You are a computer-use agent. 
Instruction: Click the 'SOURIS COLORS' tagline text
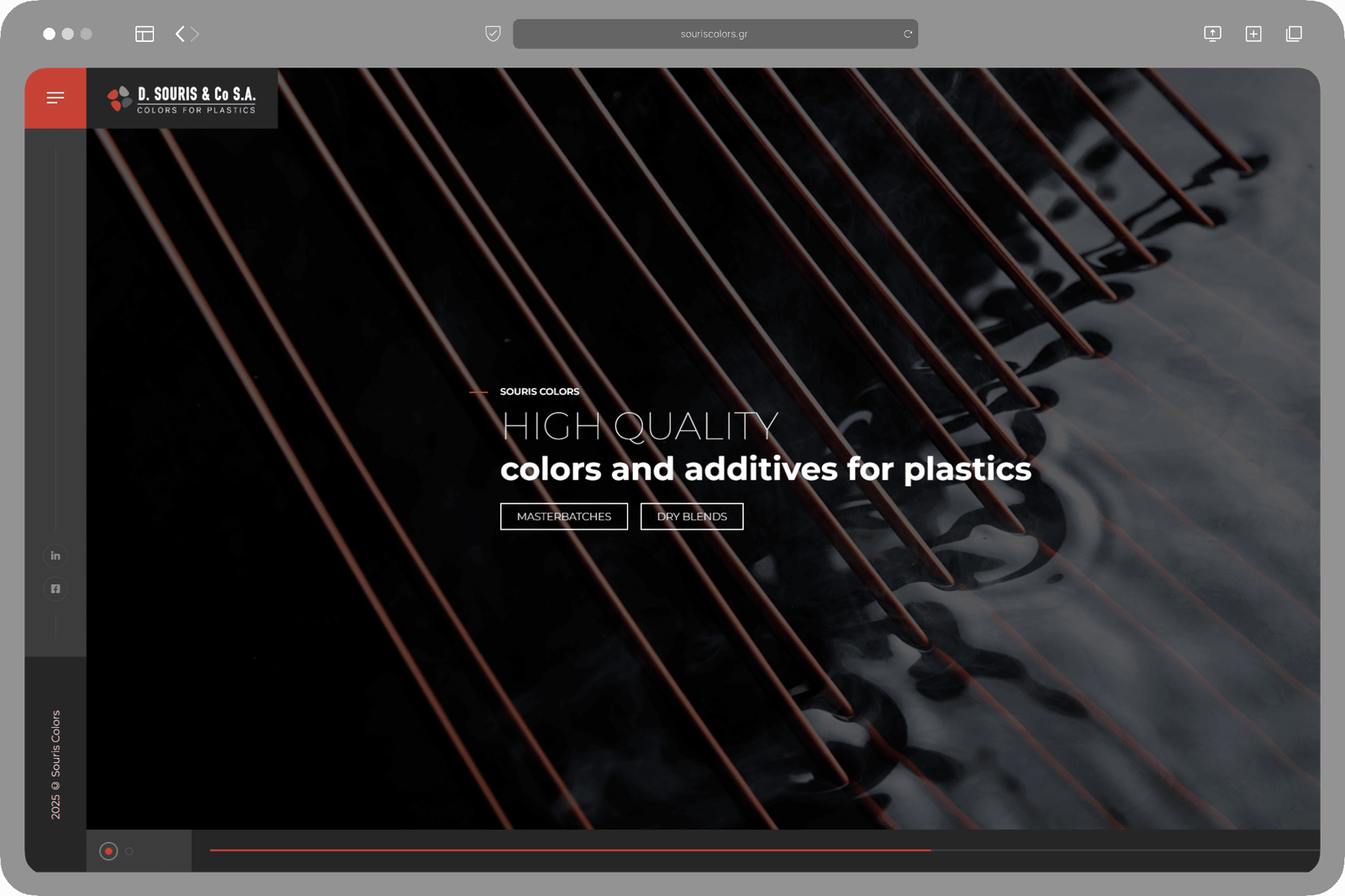tap(540, 392)
